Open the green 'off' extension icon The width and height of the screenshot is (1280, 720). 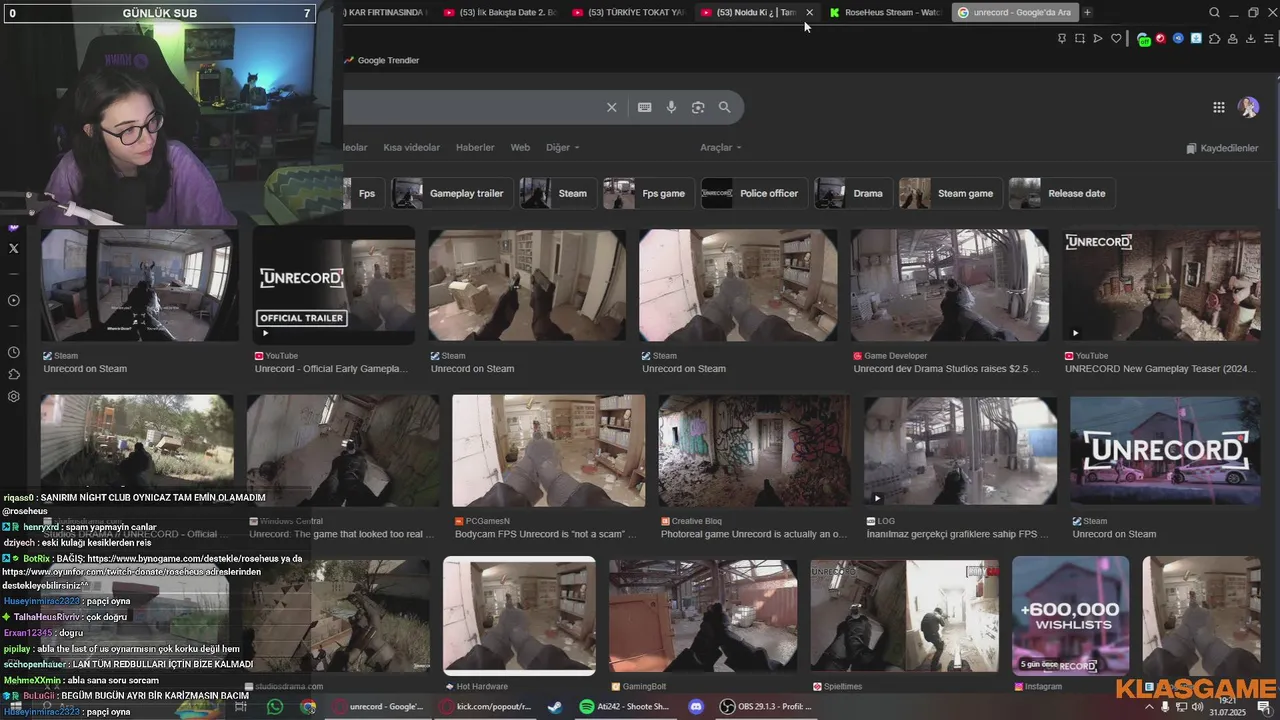[x=1143, y=38]
